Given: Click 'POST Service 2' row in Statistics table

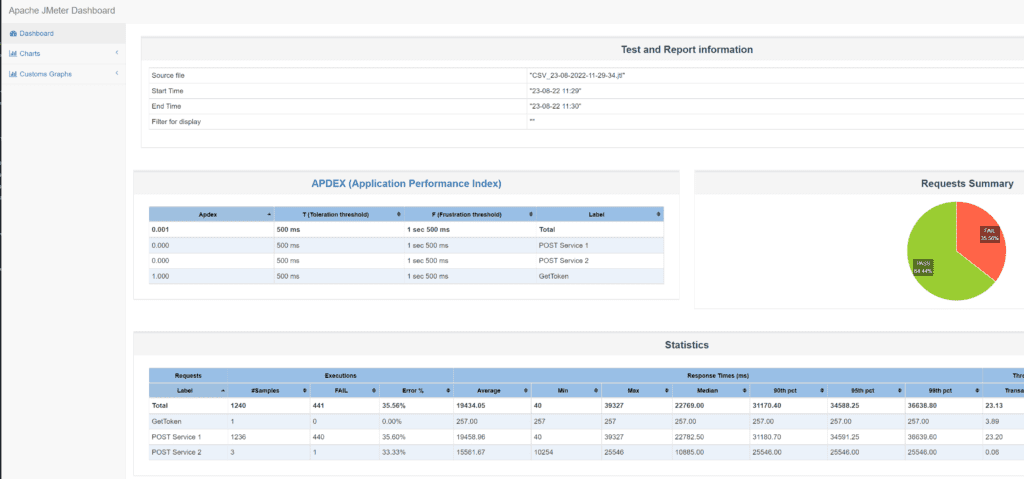Looking at the screenshot, I should point(176,452).
